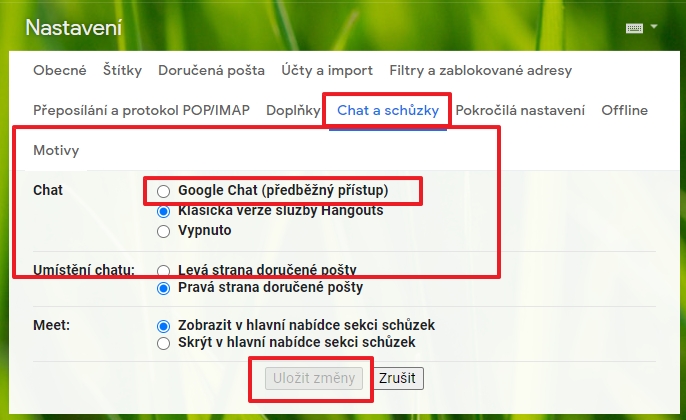The height and width of the screenshot is (420, 686).
Task: Click the Uložit změny button
Action: [x=314, y=378]
